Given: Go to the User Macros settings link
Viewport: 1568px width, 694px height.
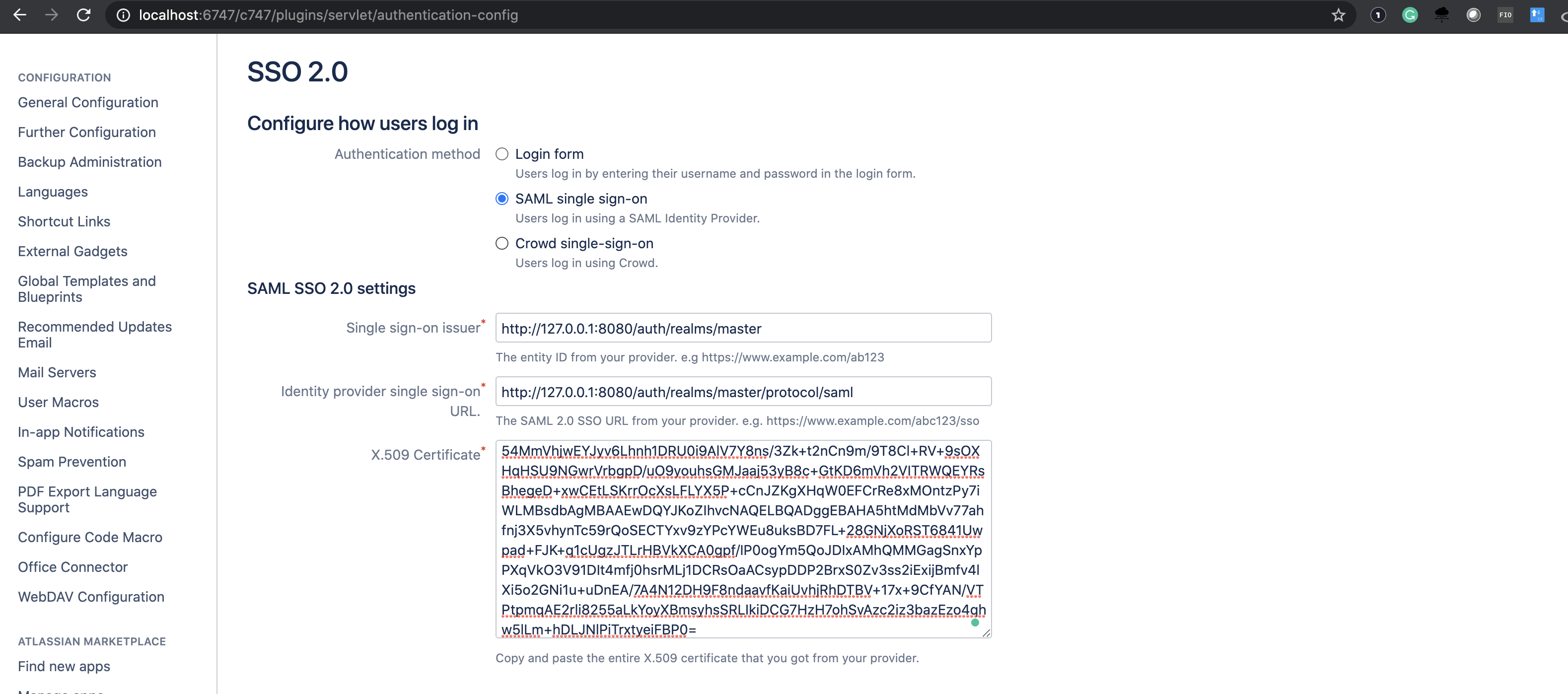Looking at the screenshot, I should click(x=58, y=402).
